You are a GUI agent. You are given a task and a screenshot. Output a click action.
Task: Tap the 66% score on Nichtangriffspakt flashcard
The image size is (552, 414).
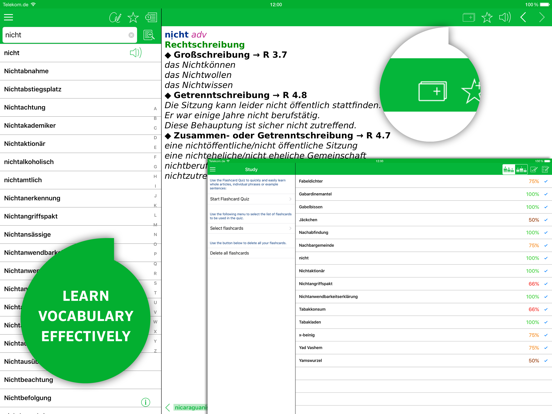534,284
